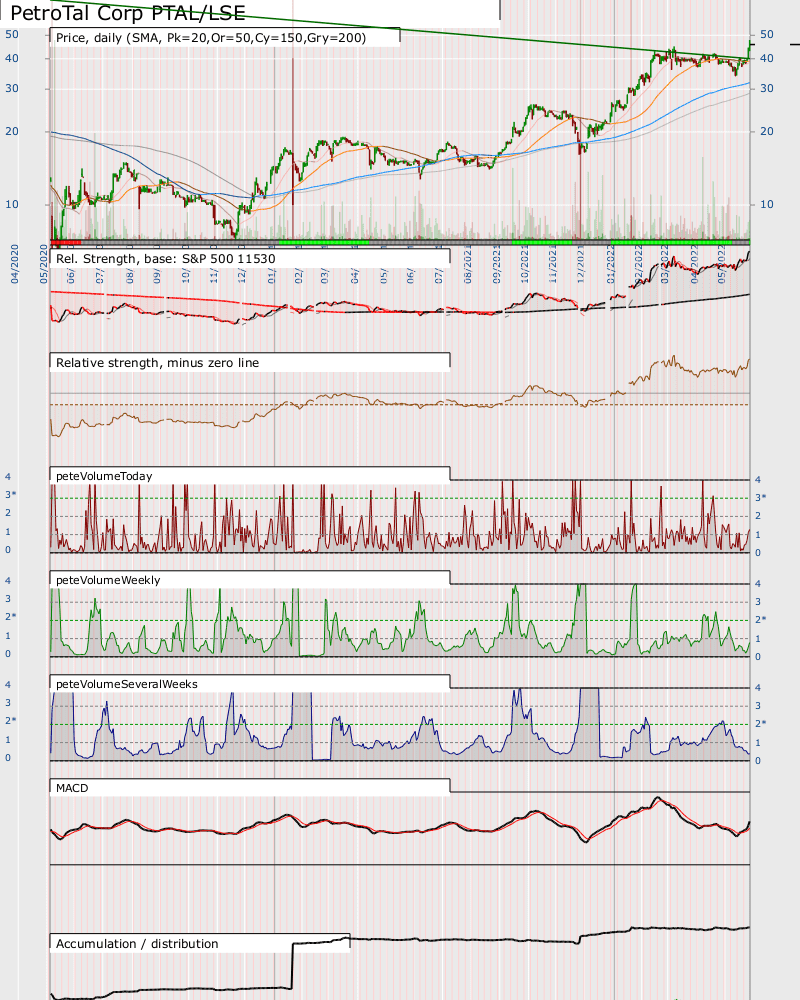
Task: Click the 4 value on peteVolumeWeekly right axis
Action: pos(758,584)
